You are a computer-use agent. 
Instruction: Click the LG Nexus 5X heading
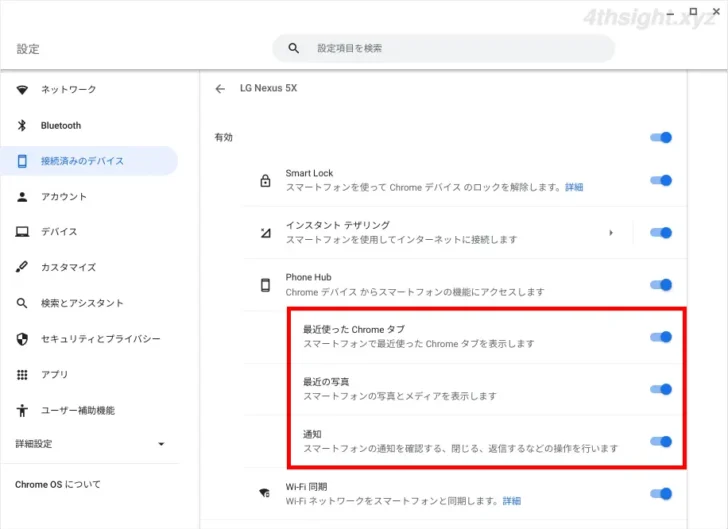point(268,88)
